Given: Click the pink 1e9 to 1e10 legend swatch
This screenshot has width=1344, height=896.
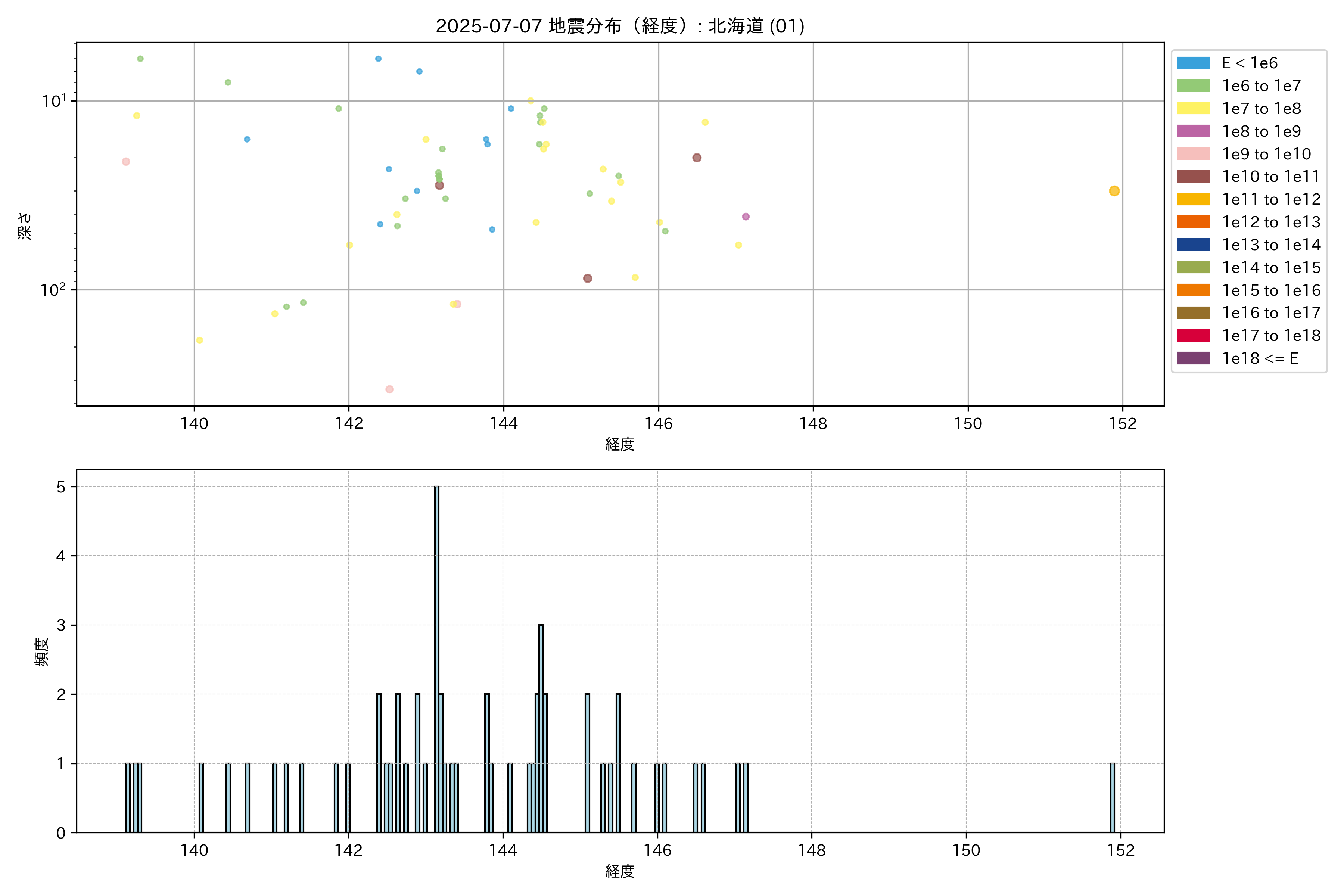Looking at the screenshot, I should [x=1192, y=154].
